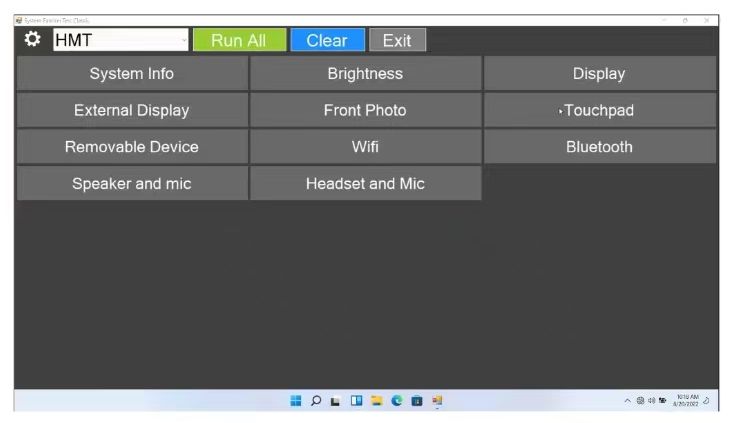The width and height of the screenshot is (745, 423).
Task: Click the volume icon in system tray
Action: 649,401
